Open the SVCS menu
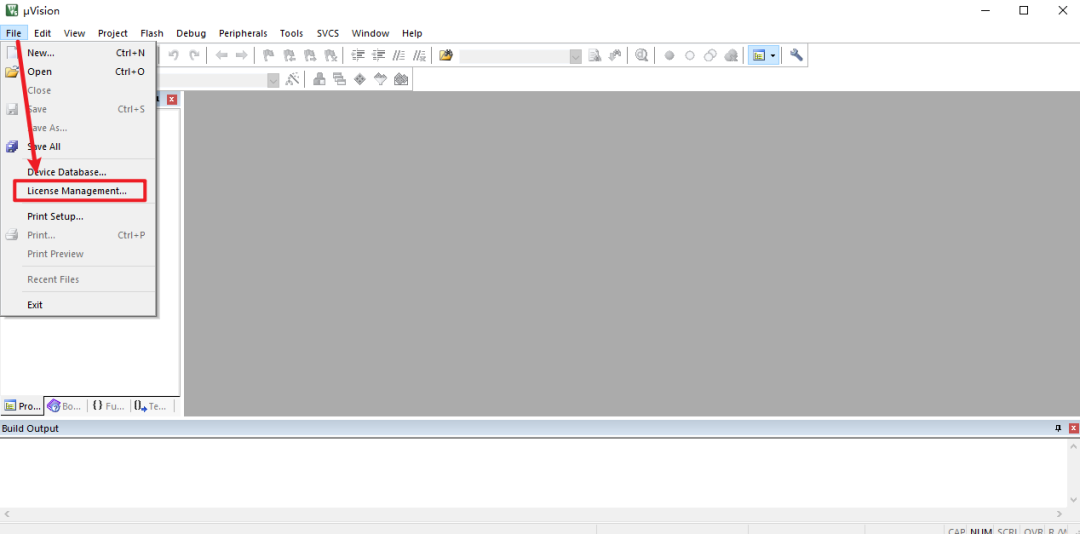The height and width of the screenshot is (534, 1080). tap(328, 33)
